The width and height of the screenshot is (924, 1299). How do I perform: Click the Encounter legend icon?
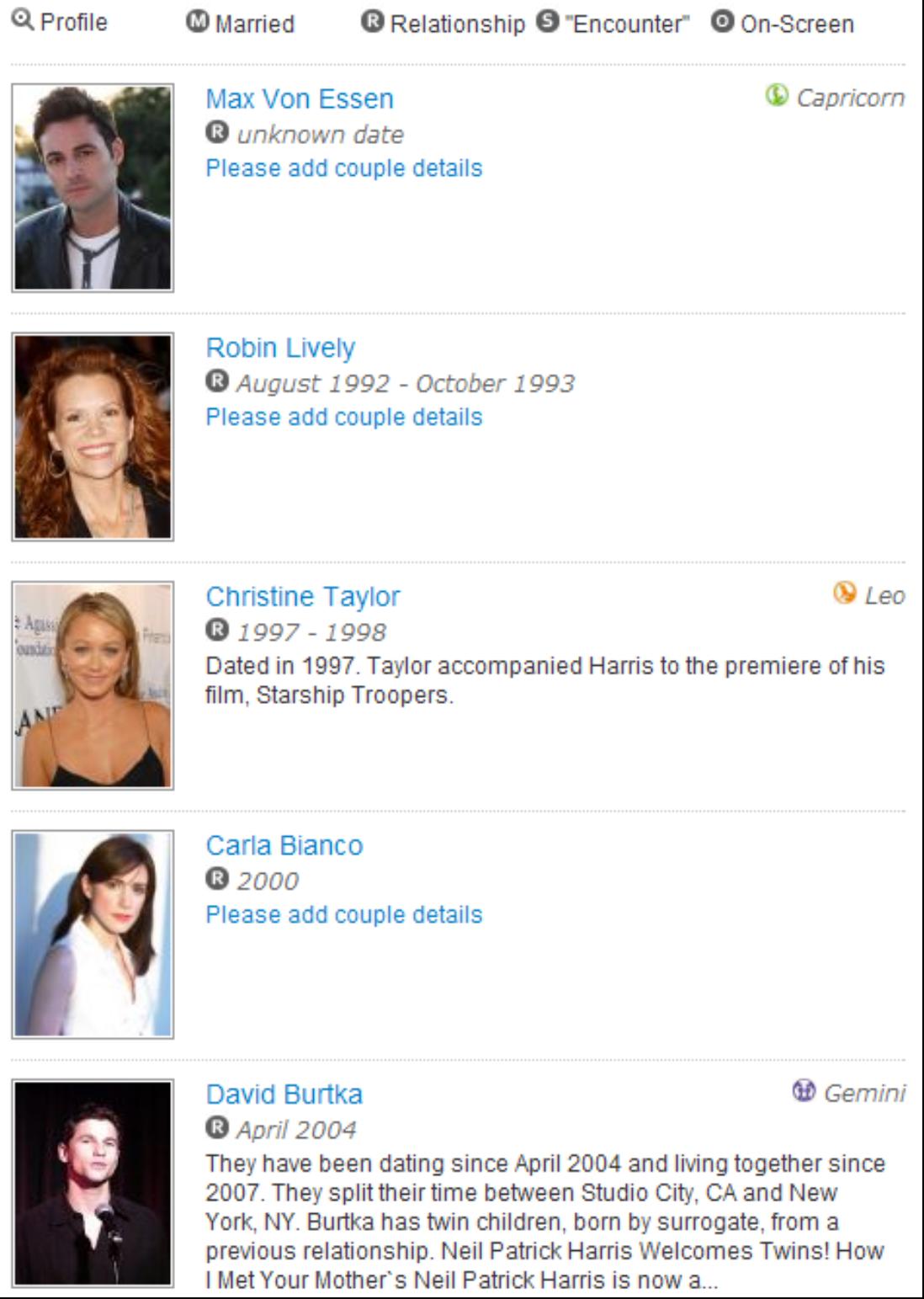pos(548,22)
